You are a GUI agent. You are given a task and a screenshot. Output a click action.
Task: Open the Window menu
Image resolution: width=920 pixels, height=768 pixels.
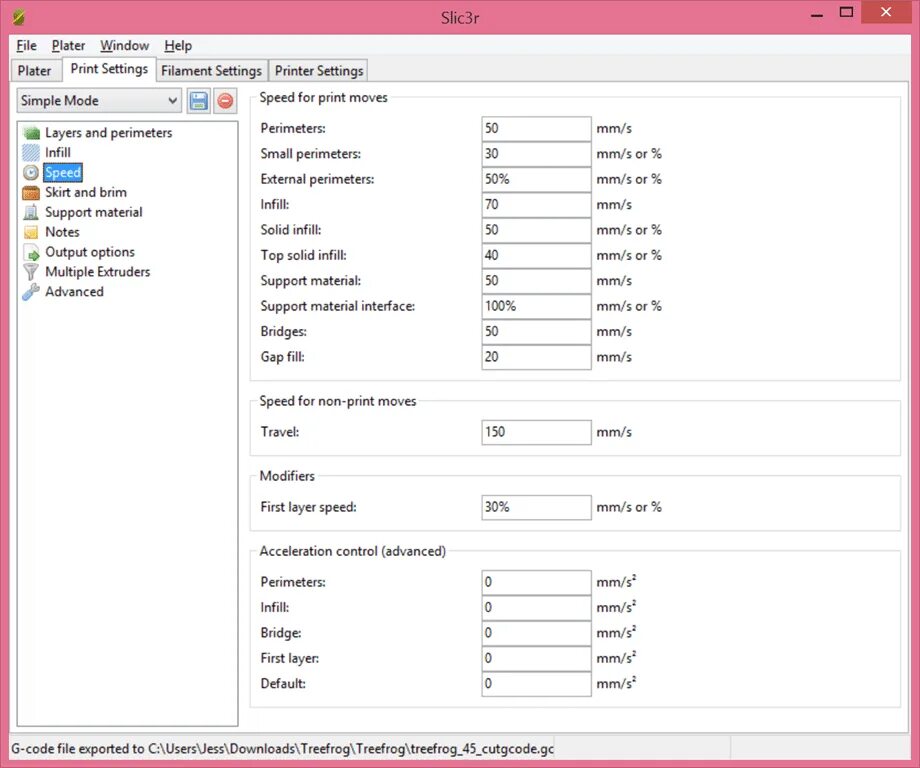tap(124, 45)
